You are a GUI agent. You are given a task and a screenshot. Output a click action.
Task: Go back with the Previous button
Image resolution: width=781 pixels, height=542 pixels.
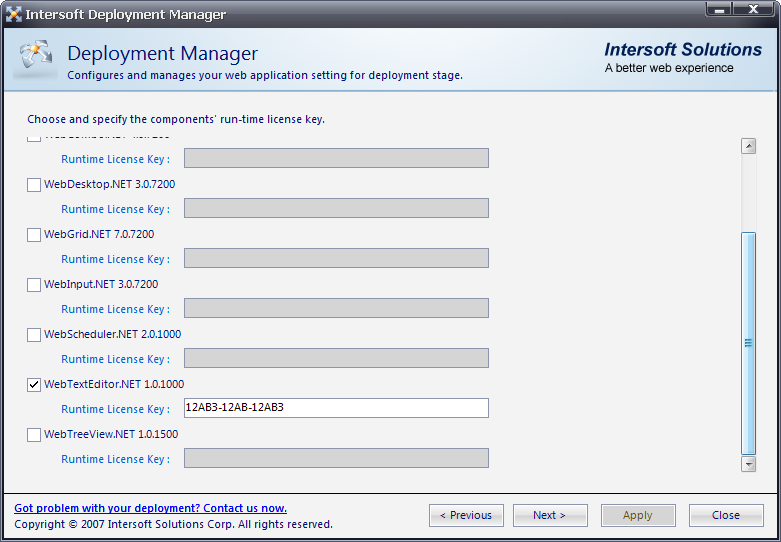[466, 515]
